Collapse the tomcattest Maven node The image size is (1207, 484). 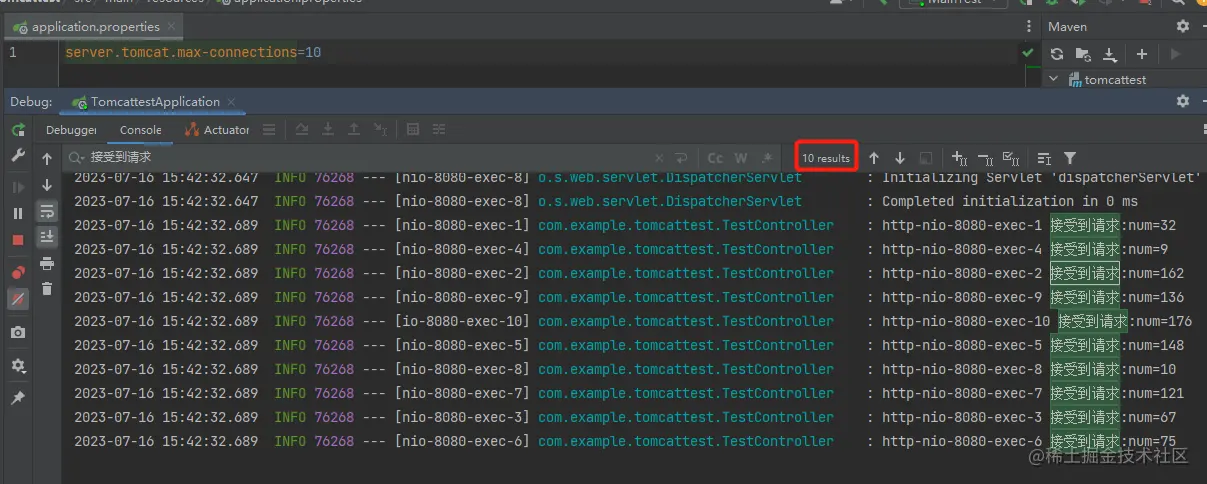point(1053,79)
